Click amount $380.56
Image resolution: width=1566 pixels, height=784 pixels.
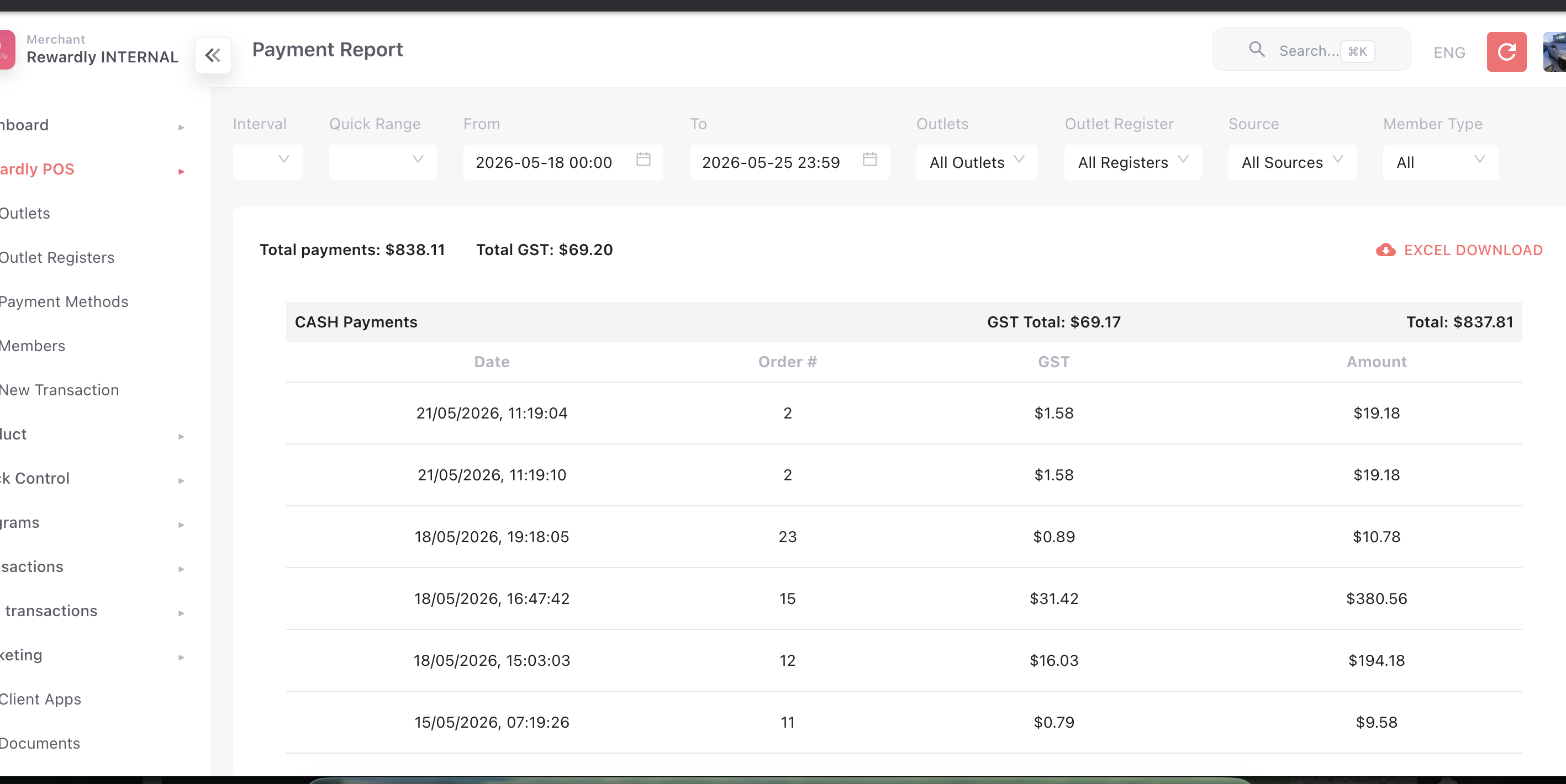click(1377, 598)
